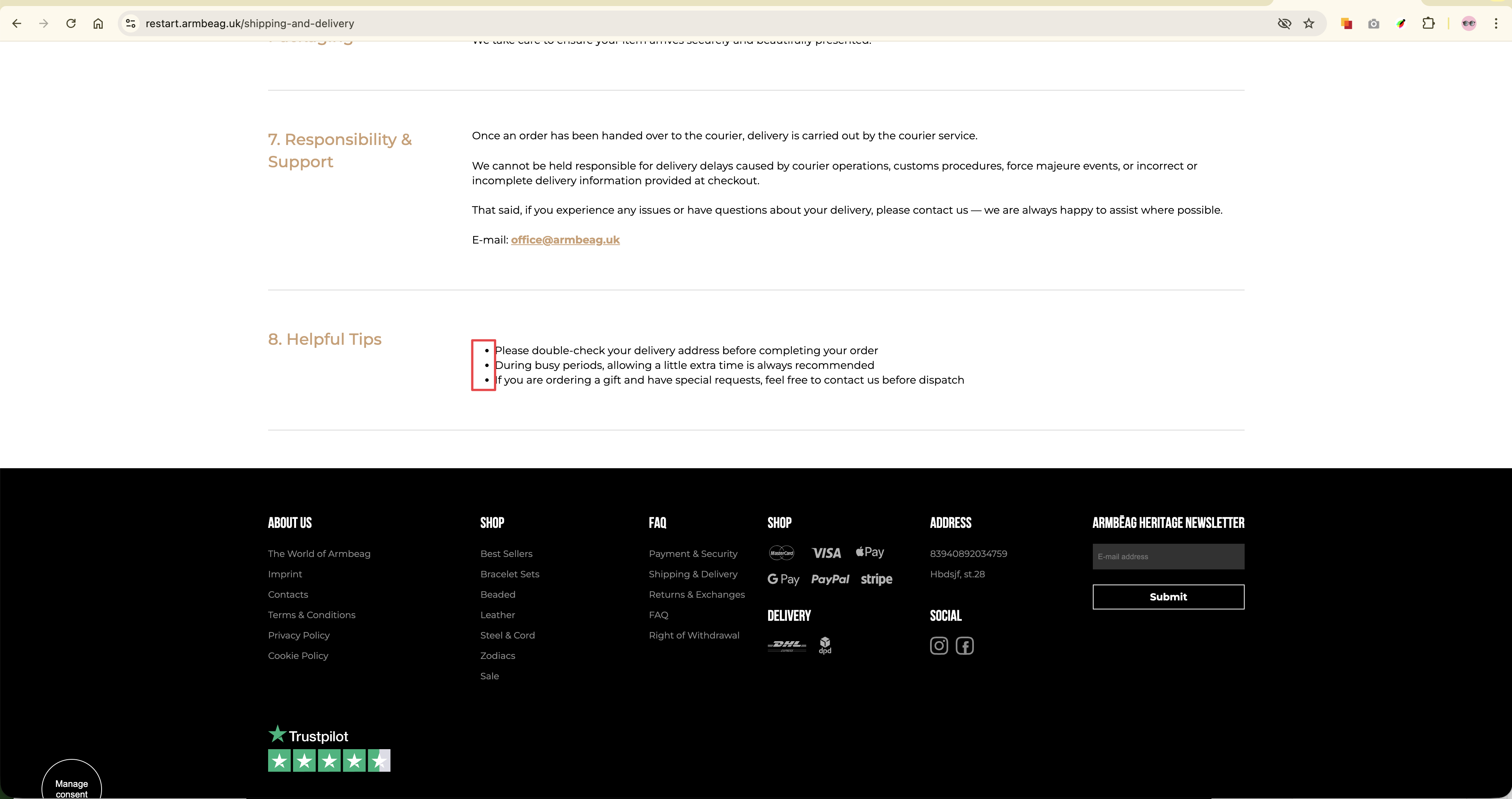Open the Instagram social icon
The image size is (1512, 799).
(x=938, y=646)
